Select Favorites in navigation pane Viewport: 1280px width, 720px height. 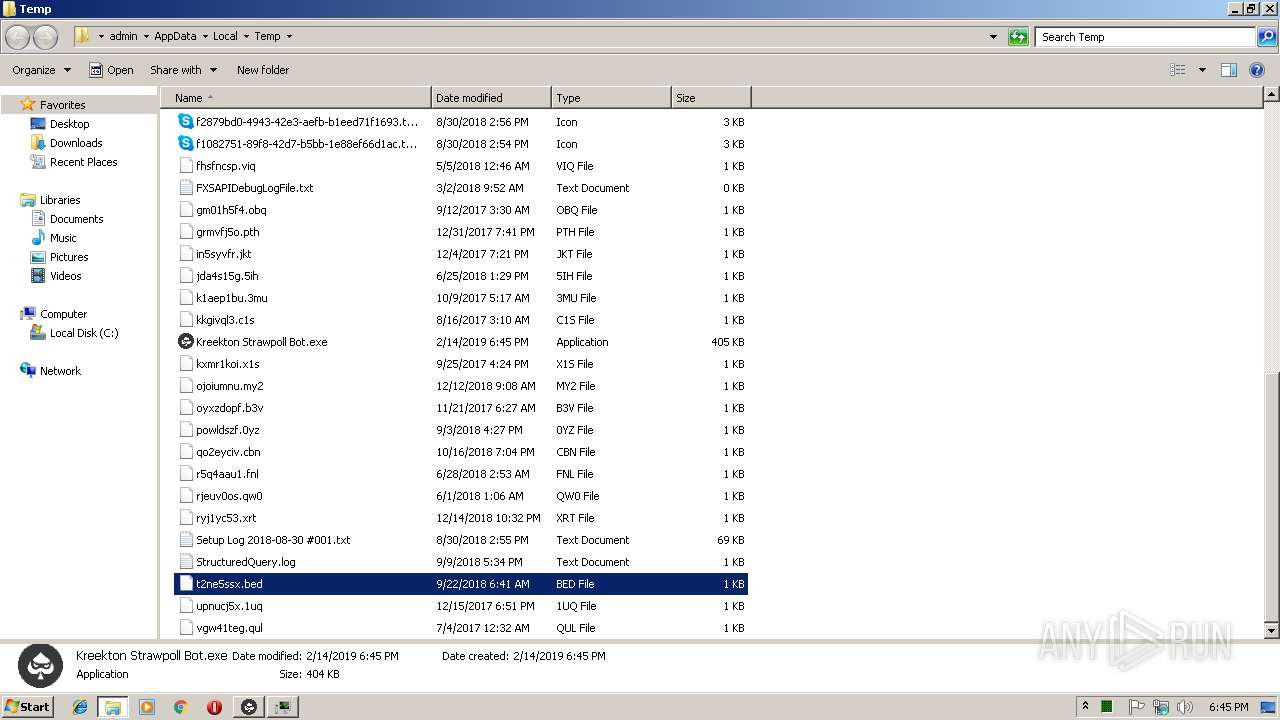coord(62,105)
